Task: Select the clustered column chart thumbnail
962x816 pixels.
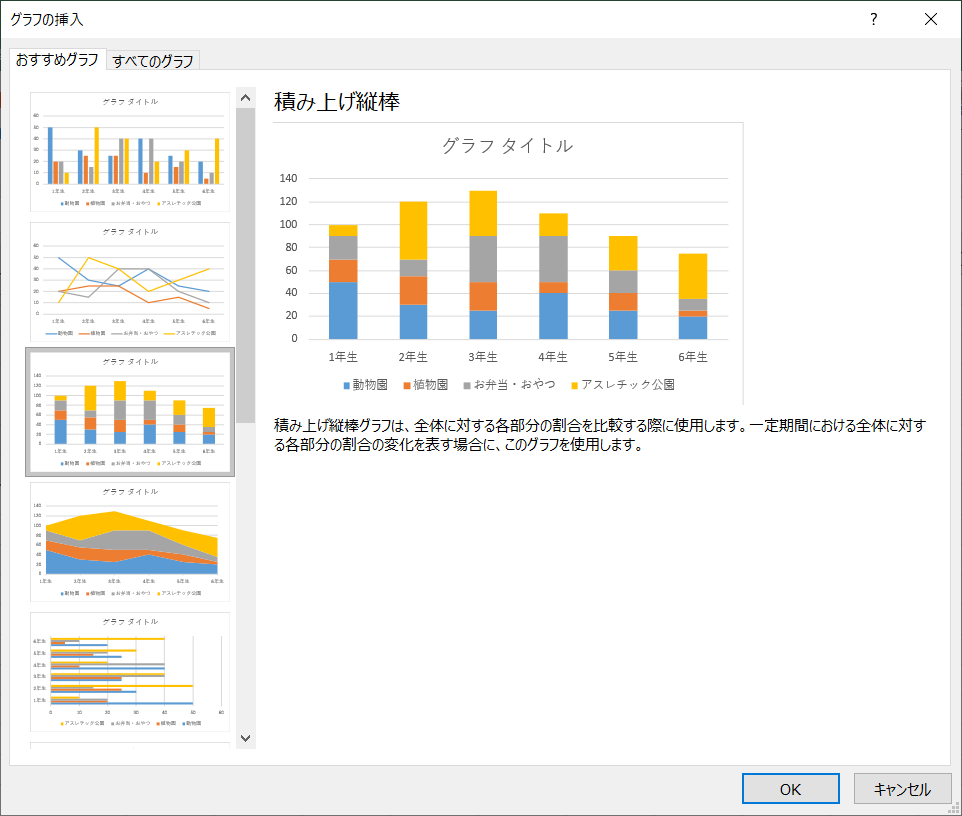Action: [130, 150]
